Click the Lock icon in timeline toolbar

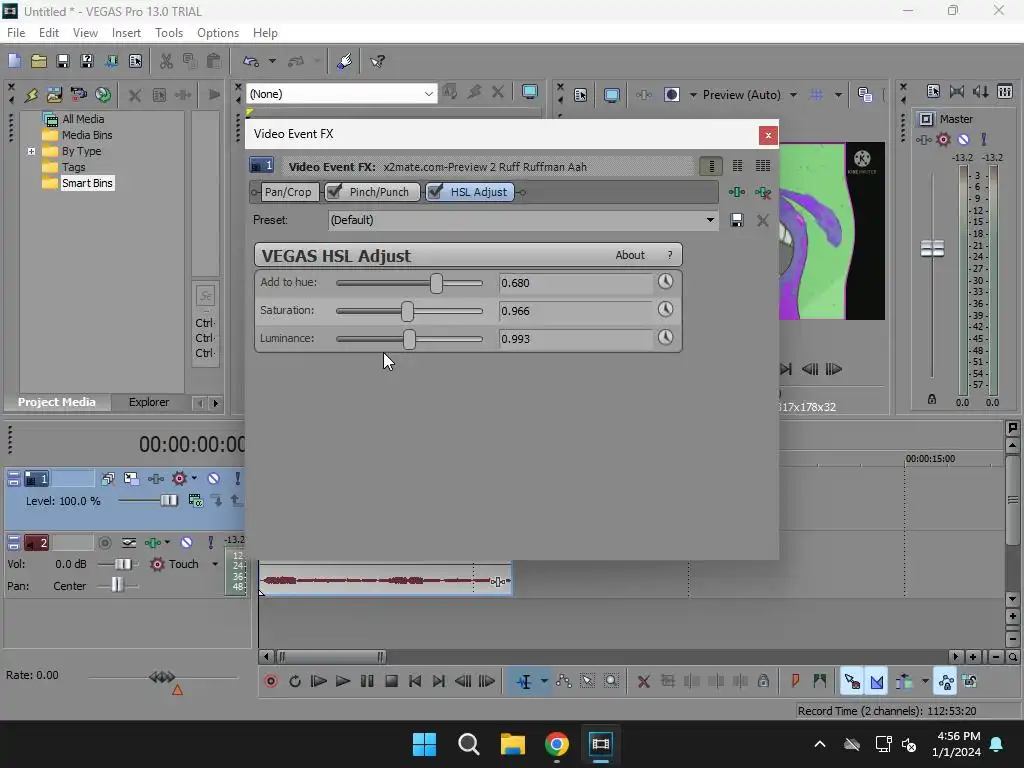click(763, 681)
